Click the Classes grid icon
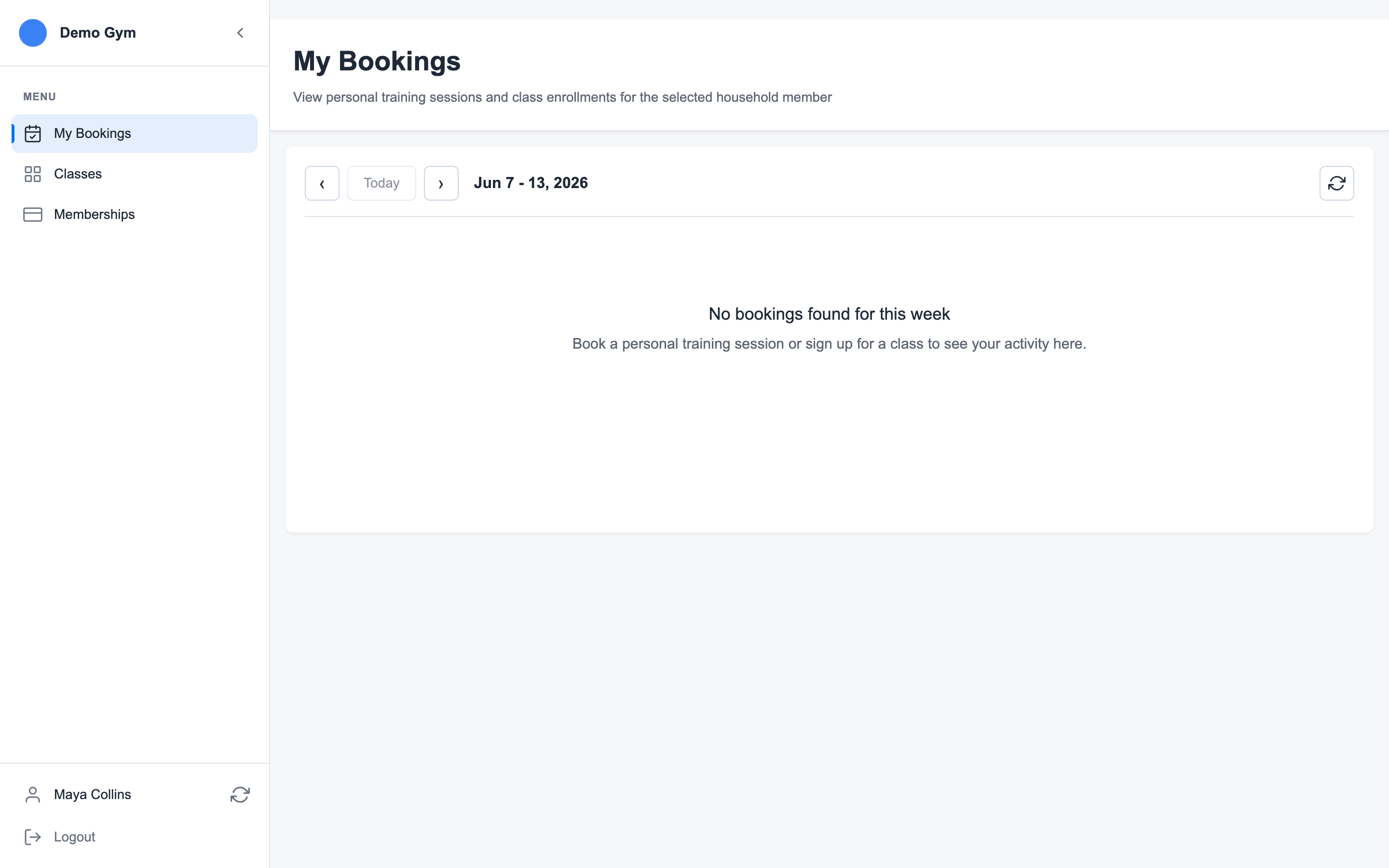This screenshot has width=1389, height=868. point(33,174)
